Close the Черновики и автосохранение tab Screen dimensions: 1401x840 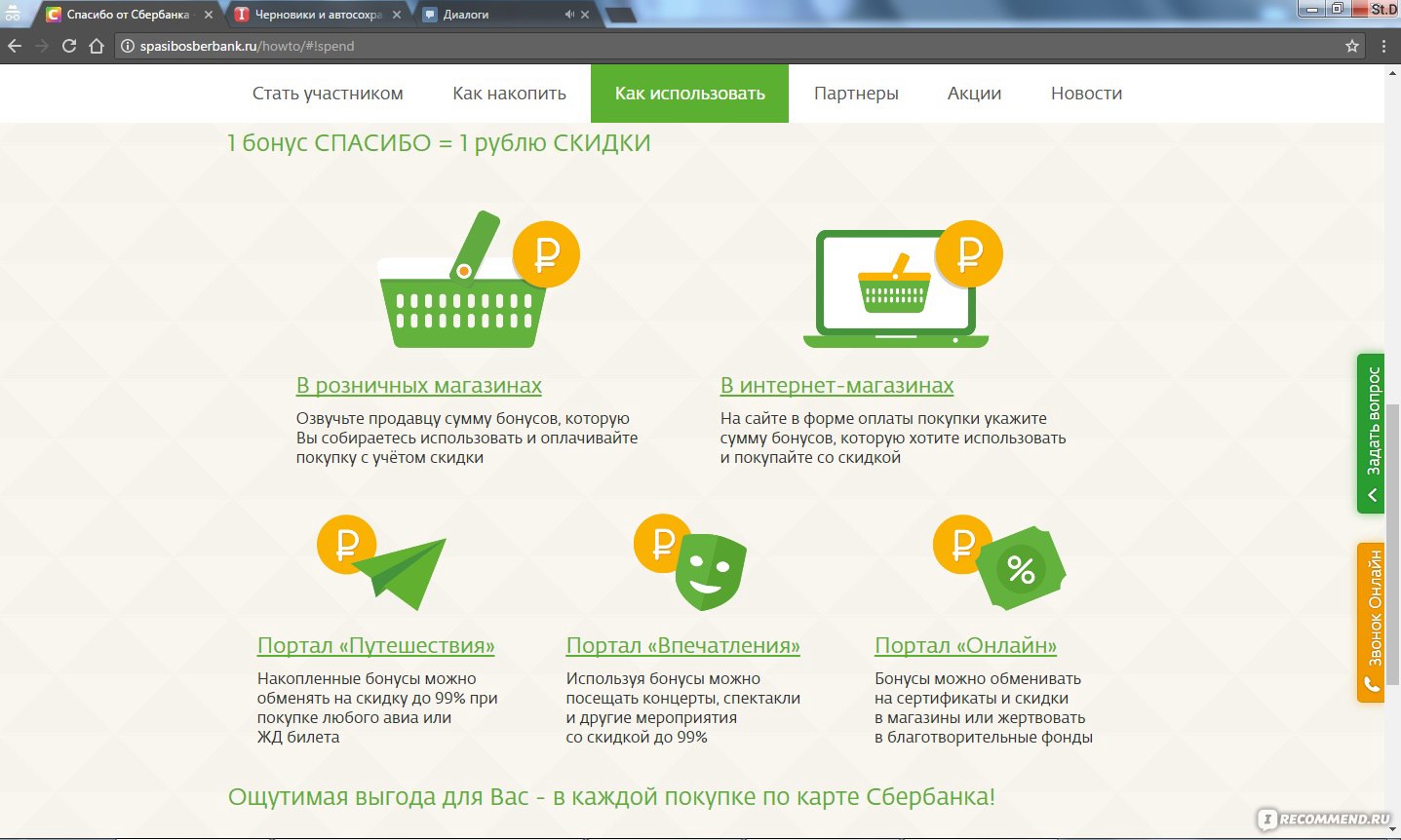click(x=397, y=15)
